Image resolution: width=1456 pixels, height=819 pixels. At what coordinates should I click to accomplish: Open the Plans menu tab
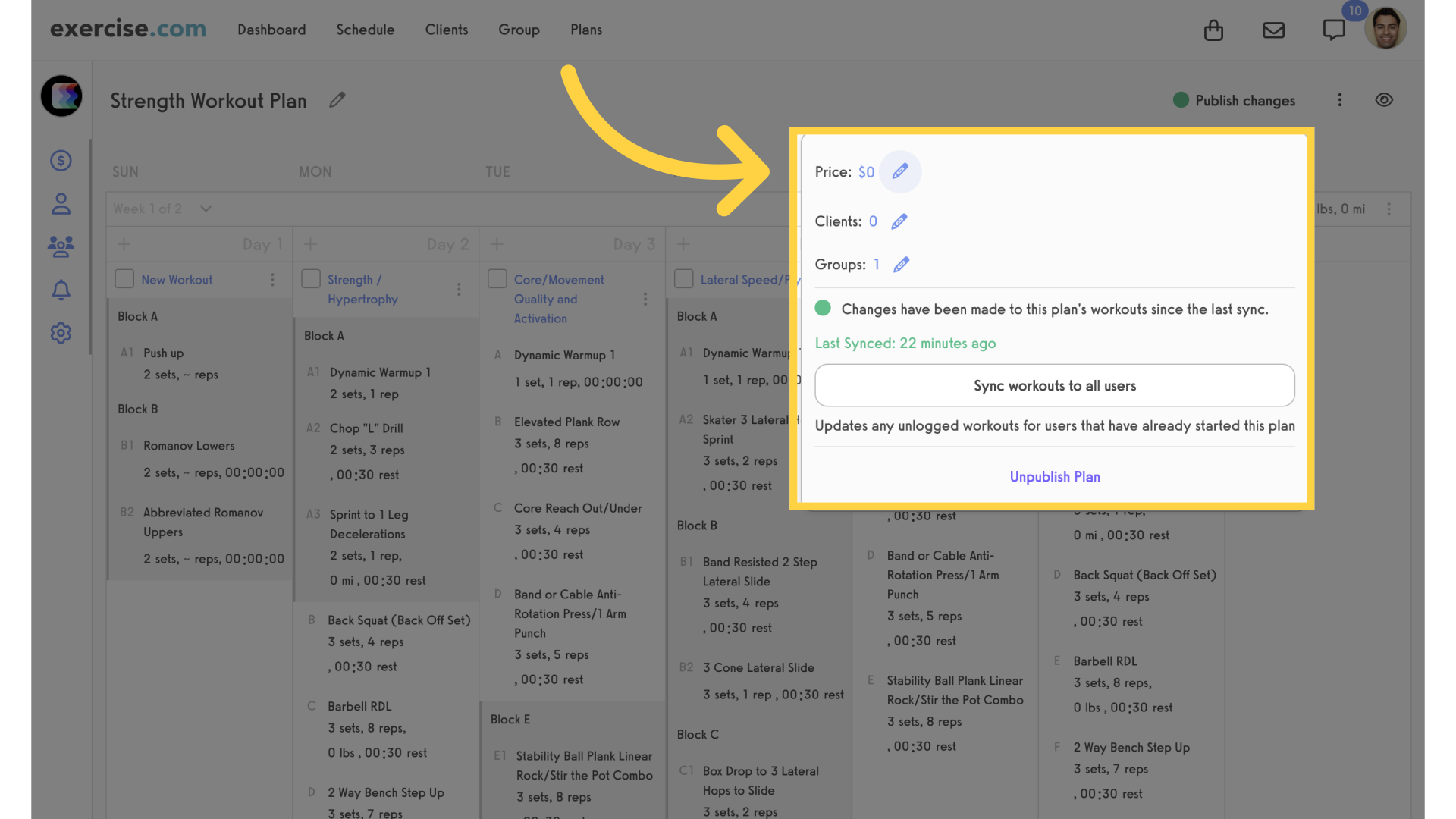(585, 29)
